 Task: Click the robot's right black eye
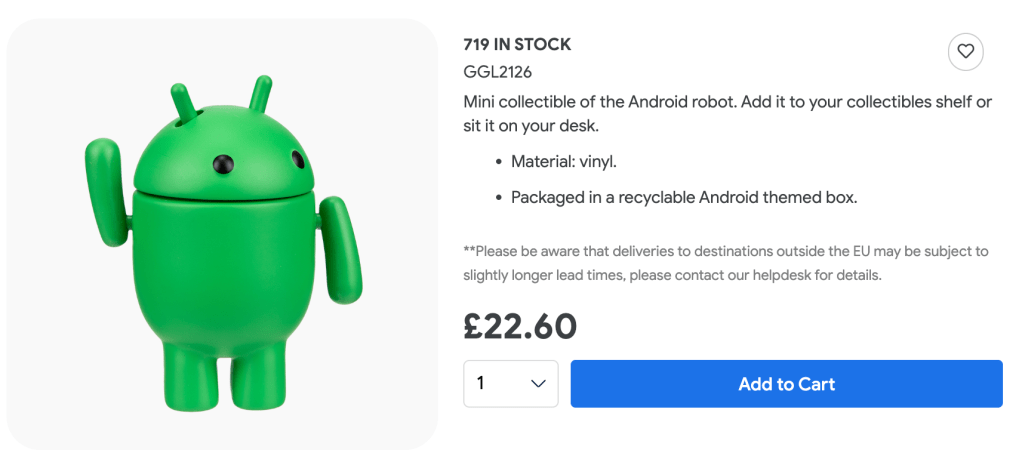pos(297,157)
